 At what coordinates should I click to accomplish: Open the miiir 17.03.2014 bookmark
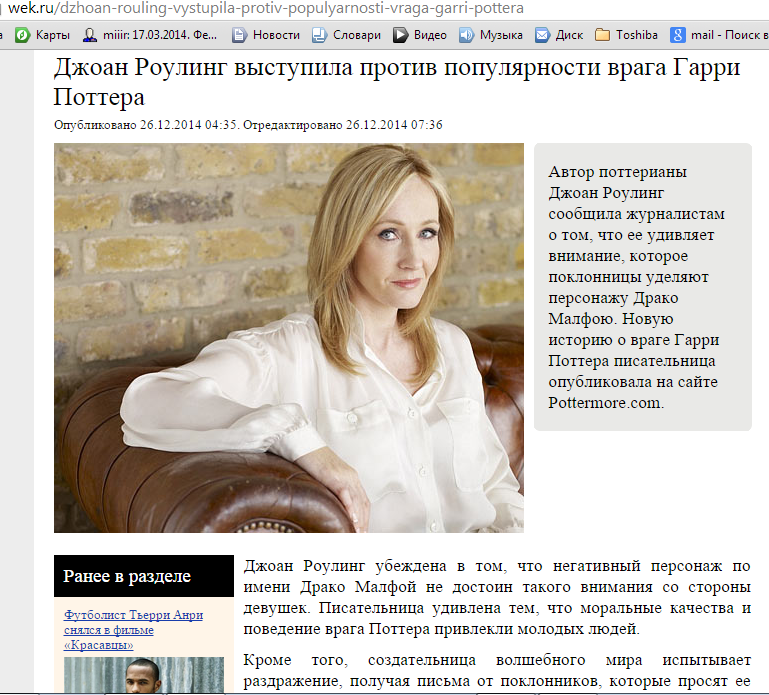click(x=150, y=35)
